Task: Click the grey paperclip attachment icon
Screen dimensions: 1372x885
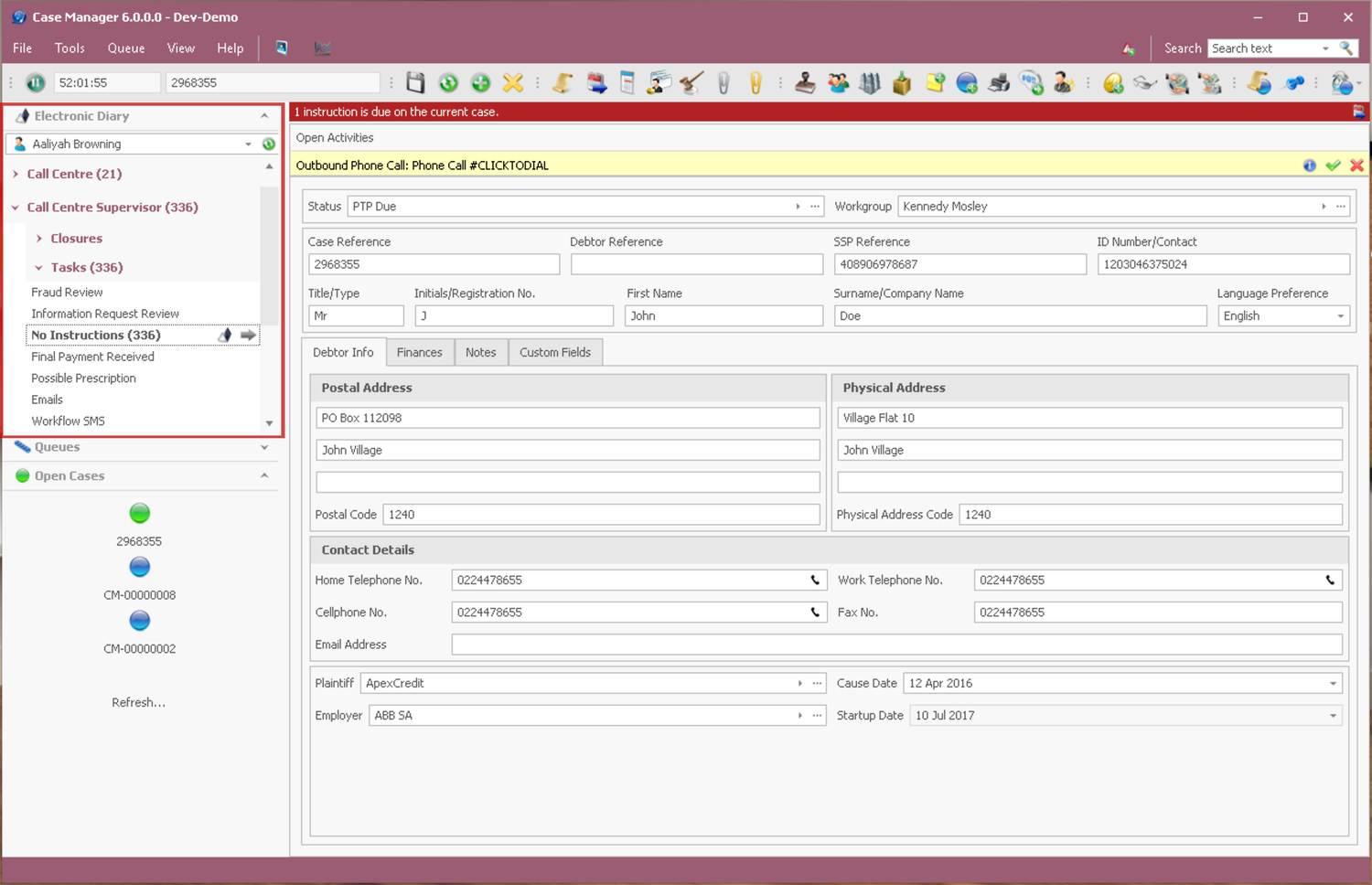Action: [724, 83]
